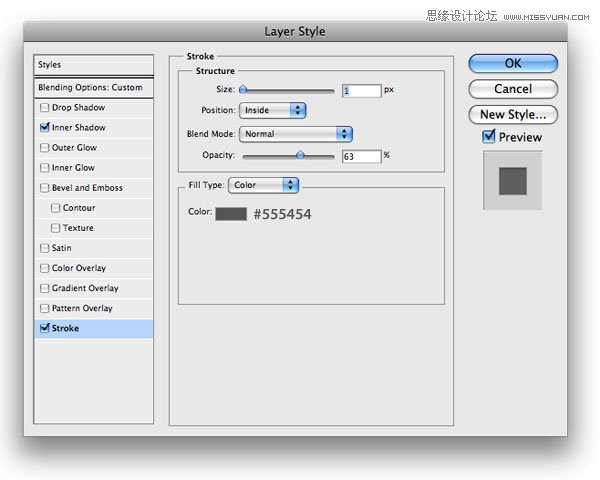Select the Inner Shadow style label
The image size is (600, 480).
pos(79,128)
